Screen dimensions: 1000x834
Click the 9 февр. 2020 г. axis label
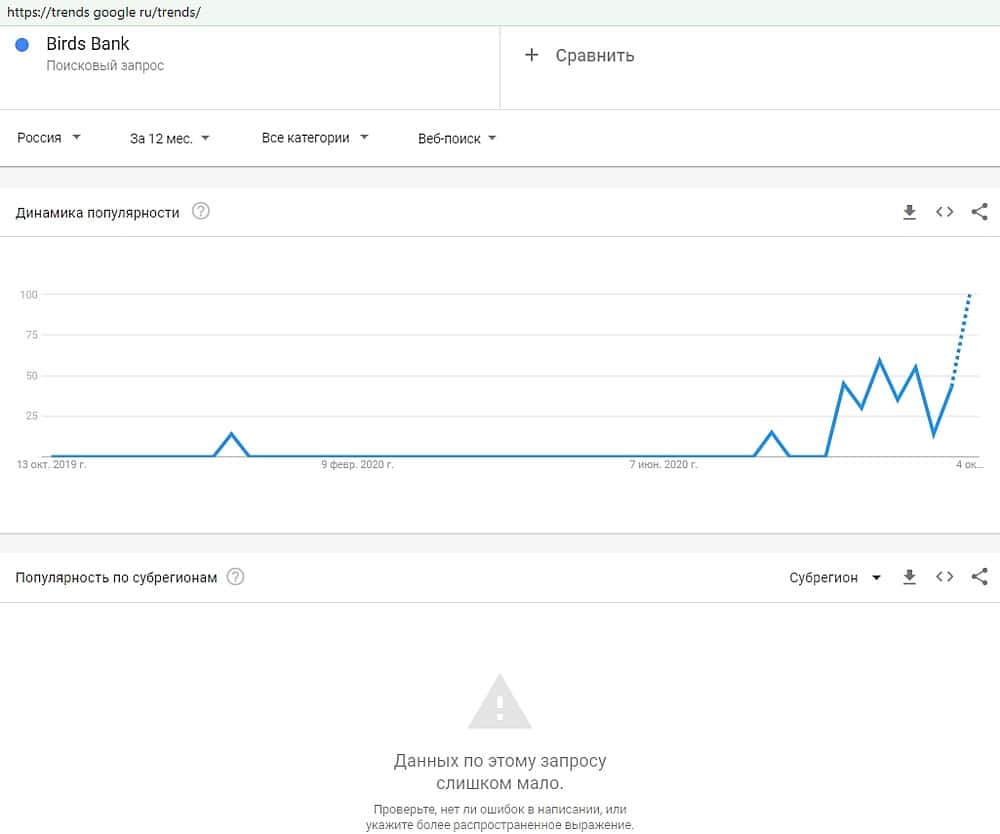coord(357,464)
